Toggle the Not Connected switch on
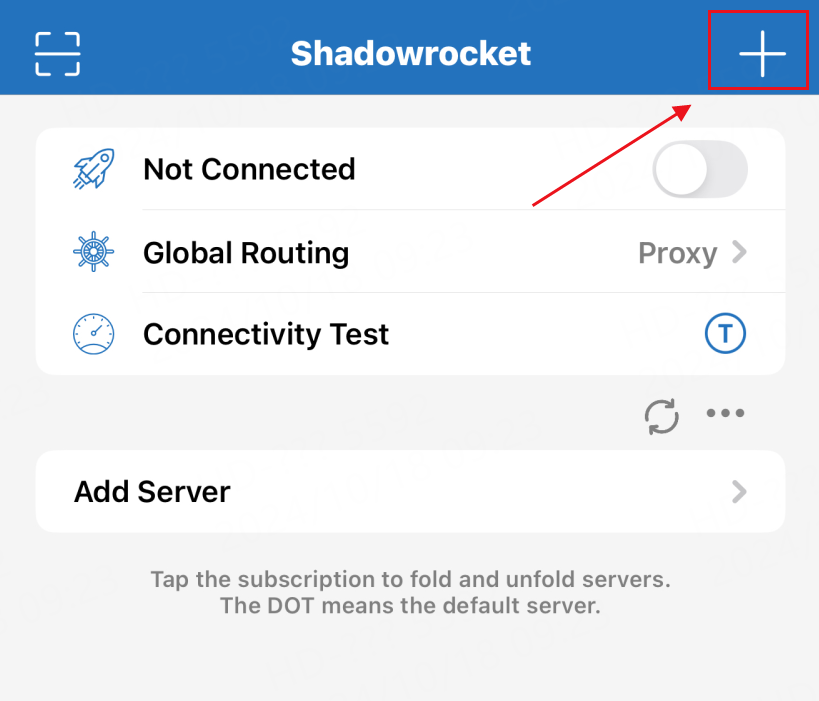 point(700,169)
